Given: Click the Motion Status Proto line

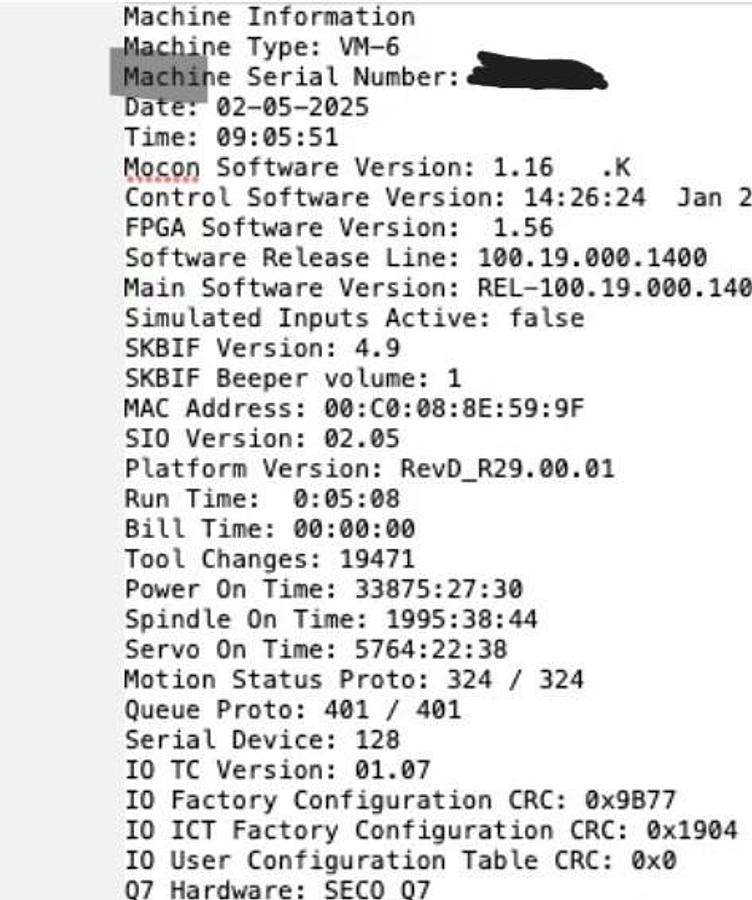Looking at the screenshot, I should click(353, 680).
